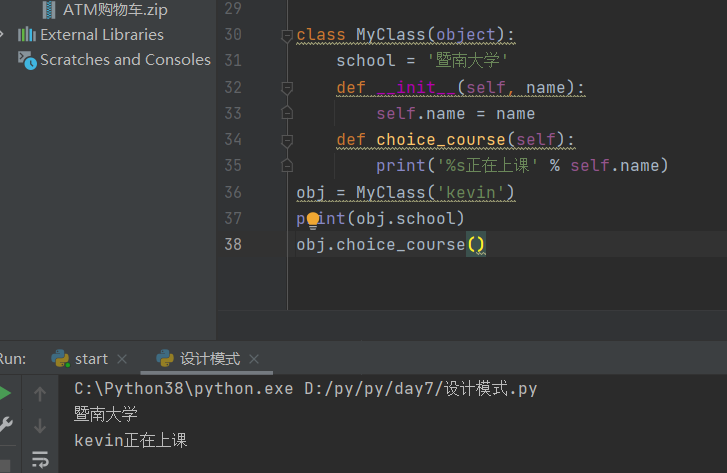Click the '暨南大学' string in code
The height and width of the screenshot is (473, 727).
(467, 60)
